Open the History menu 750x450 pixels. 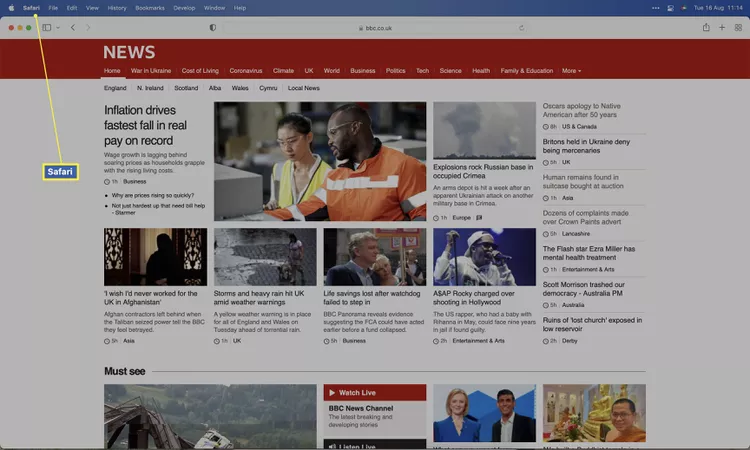point(117,8)
